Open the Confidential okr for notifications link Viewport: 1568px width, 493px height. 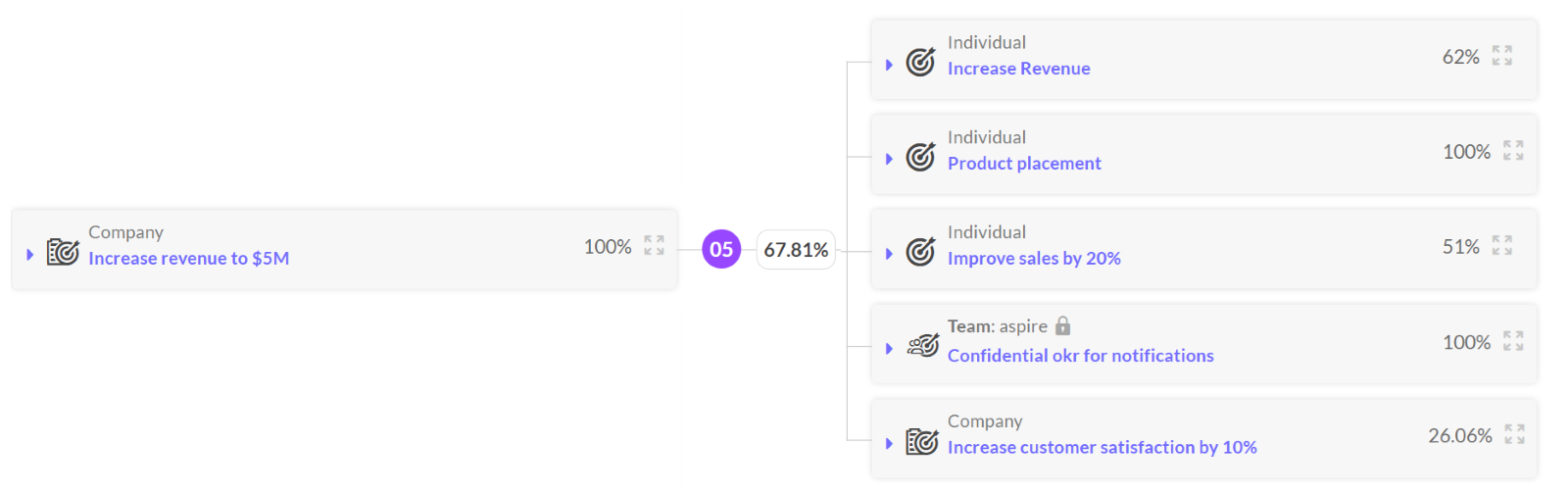1080,356
